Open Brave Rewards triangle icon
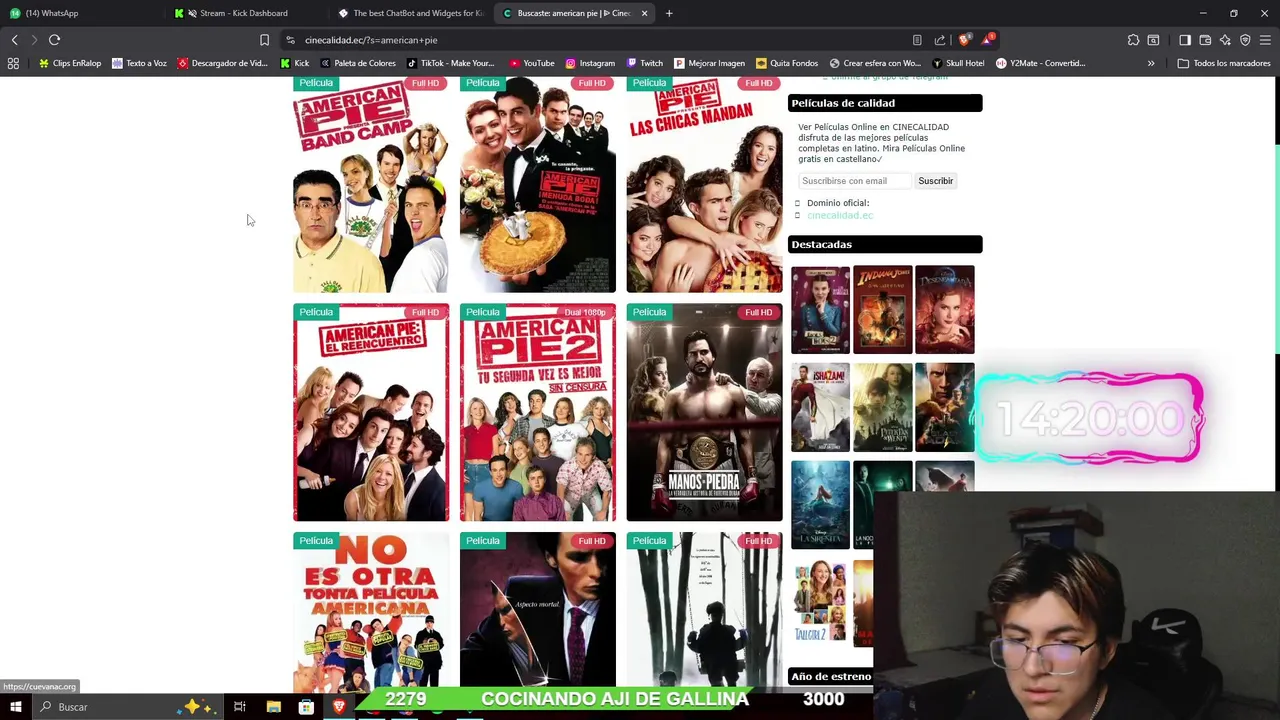This screenshot has height=720, width=1280. [988, 40]
